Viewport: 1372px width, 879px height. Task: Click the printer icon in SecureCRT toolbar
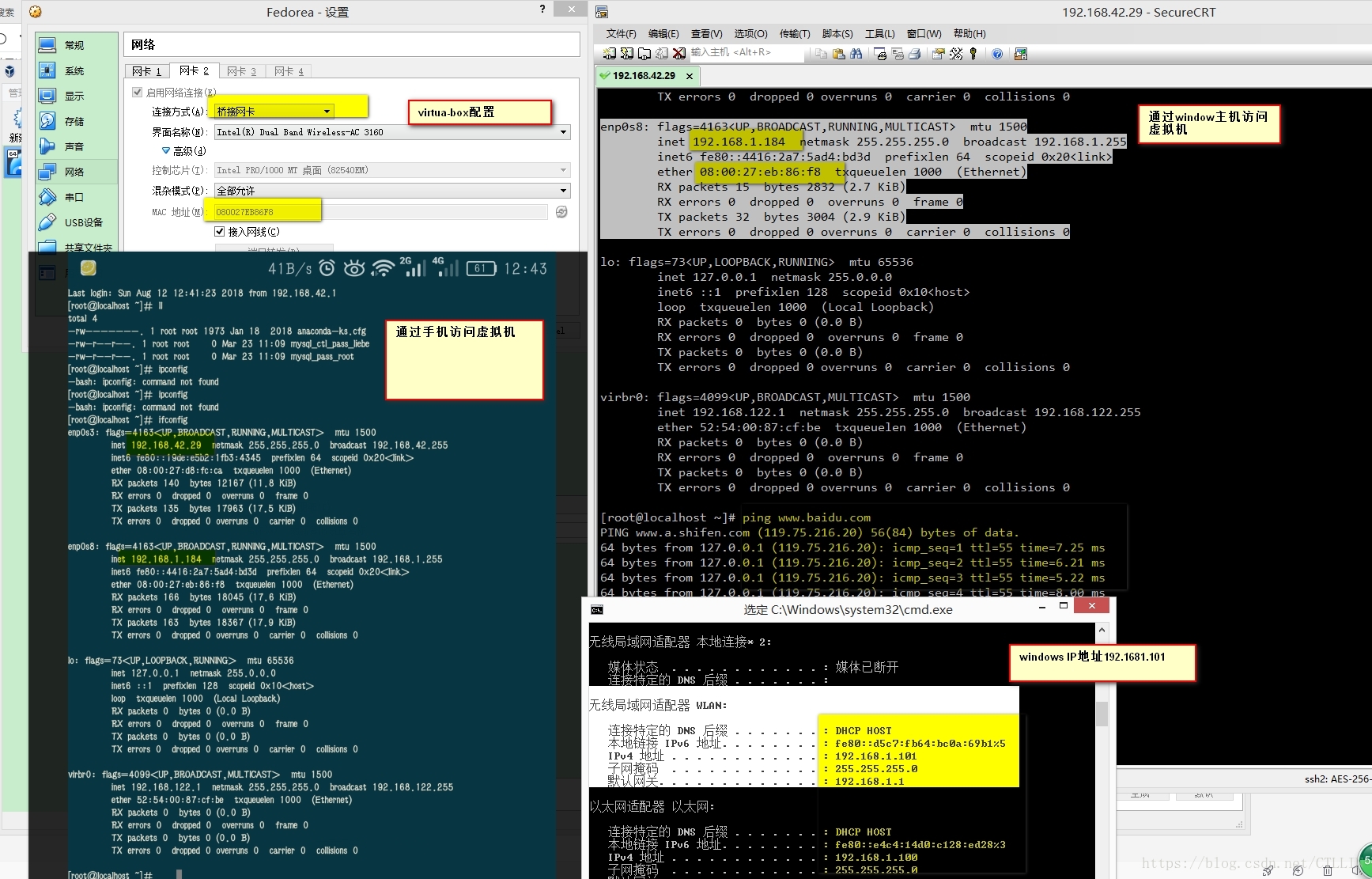[915, 54]
